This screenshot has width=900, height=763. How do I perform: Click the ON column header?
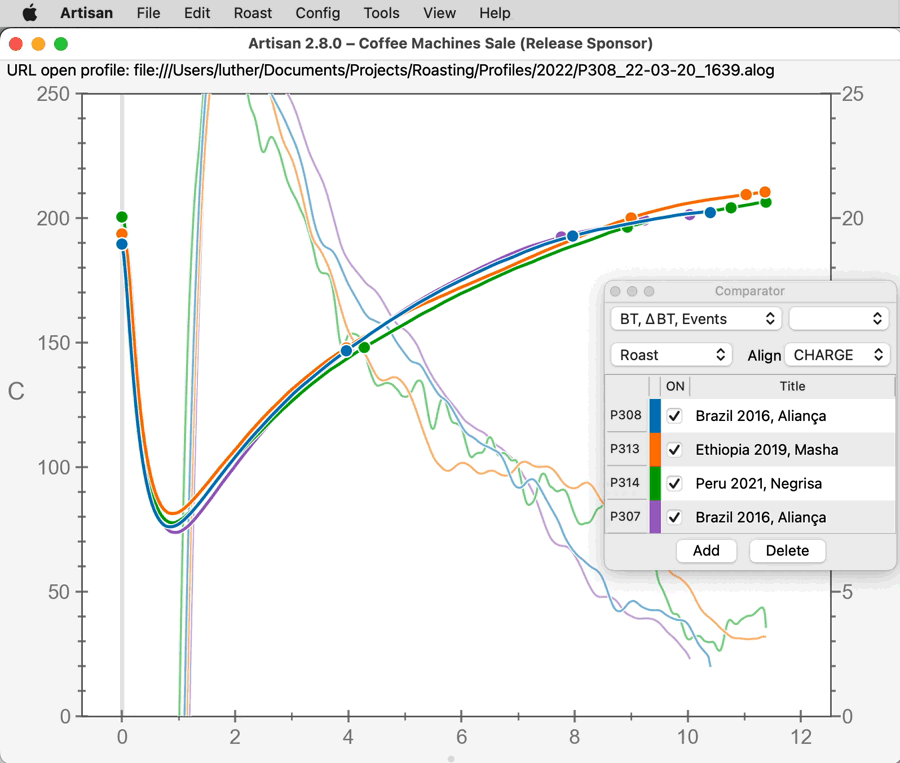[x=675, y=386]
